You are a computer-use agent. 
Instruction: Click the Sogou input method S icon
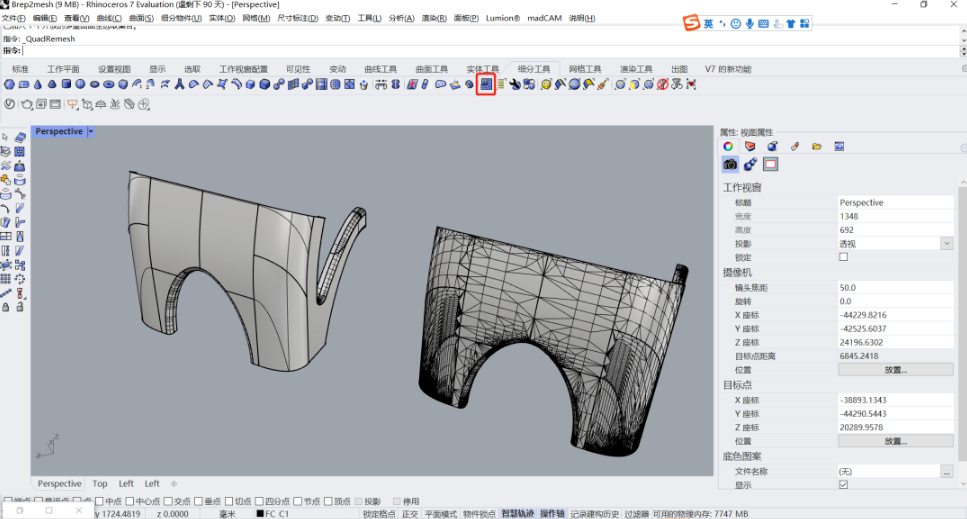point(691,23)
